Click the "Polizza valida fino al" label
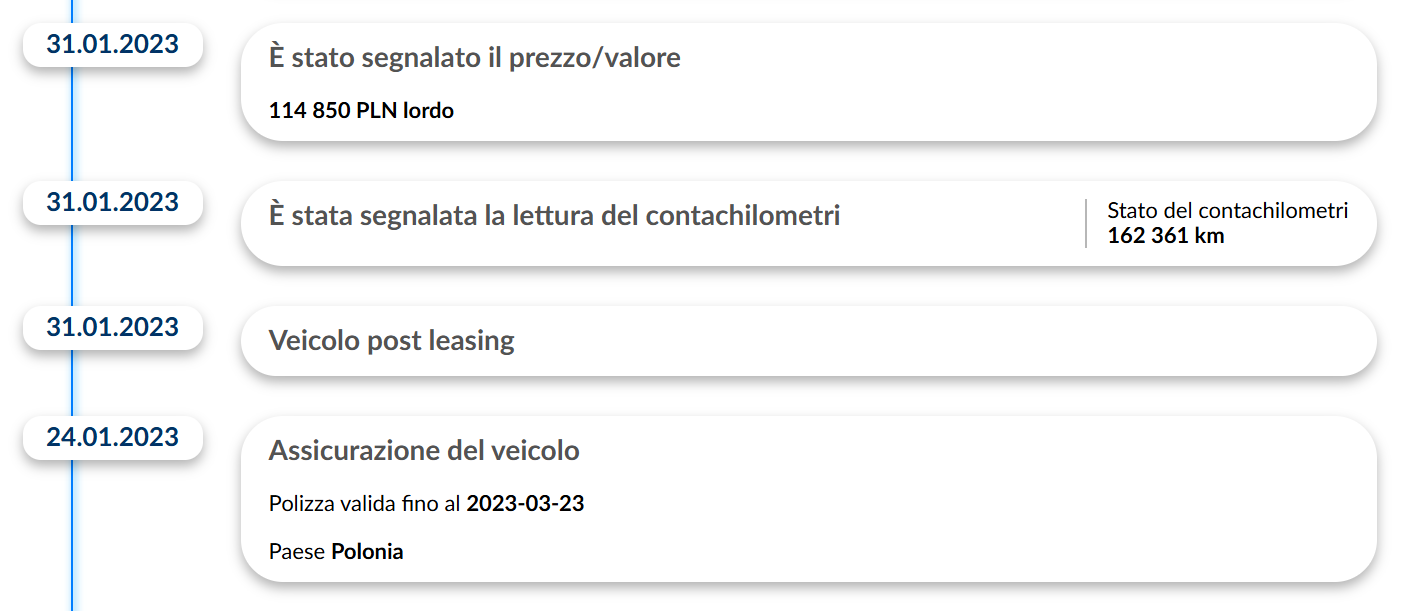 tap(365, 504)
